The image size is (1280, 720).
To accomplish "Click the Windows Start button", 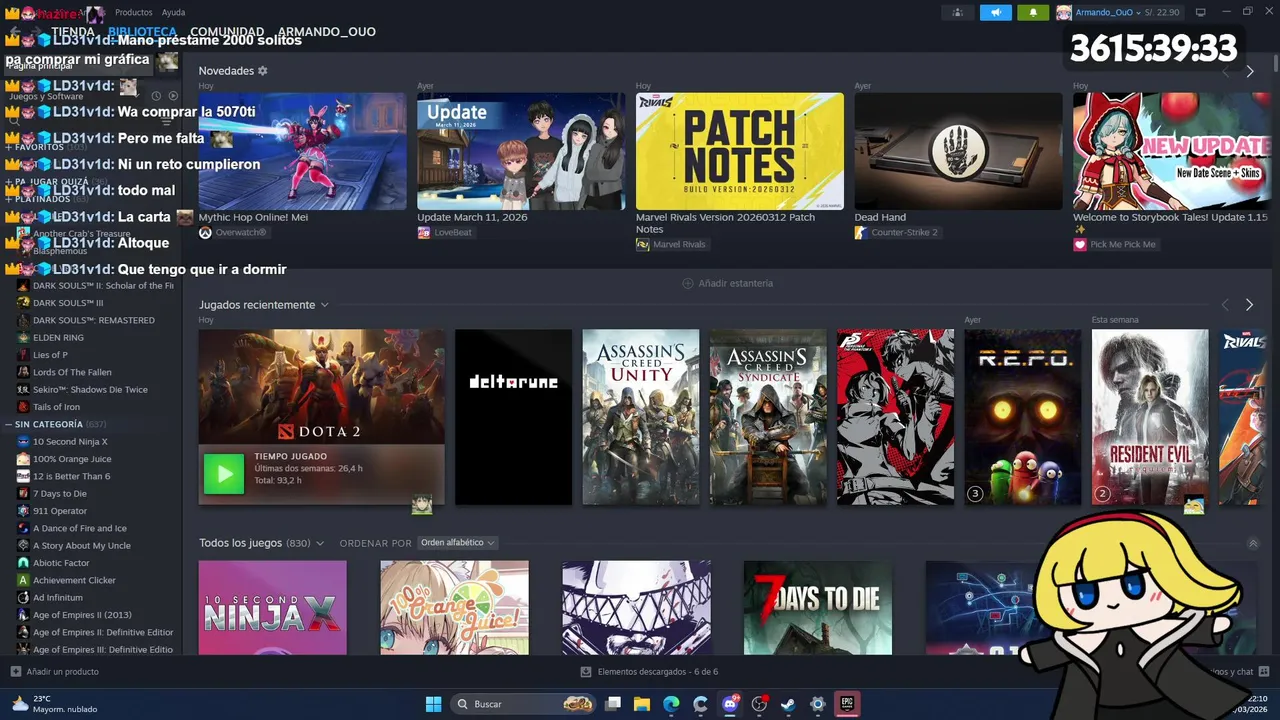I will coord(434,704).
